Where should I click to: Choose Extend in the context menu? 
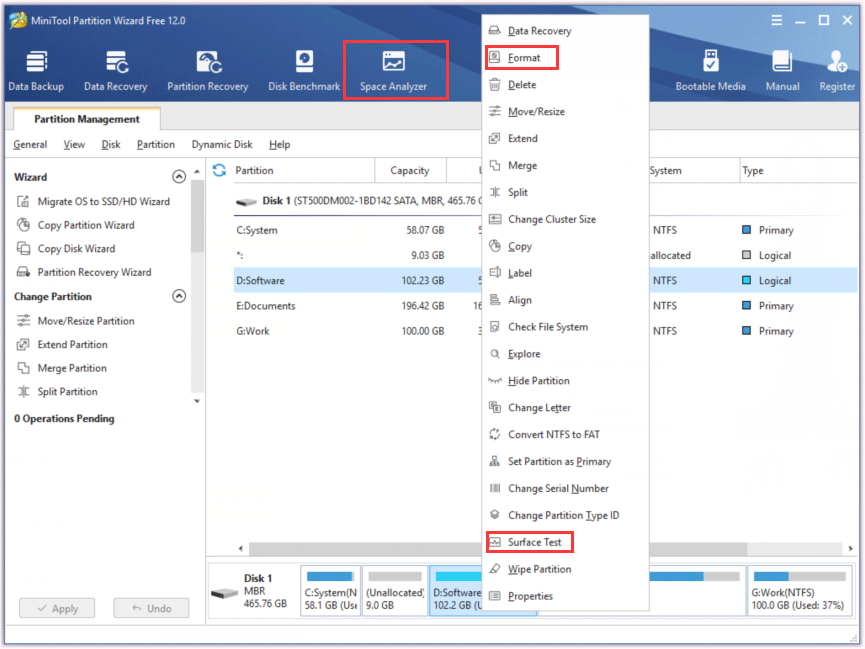565,139
